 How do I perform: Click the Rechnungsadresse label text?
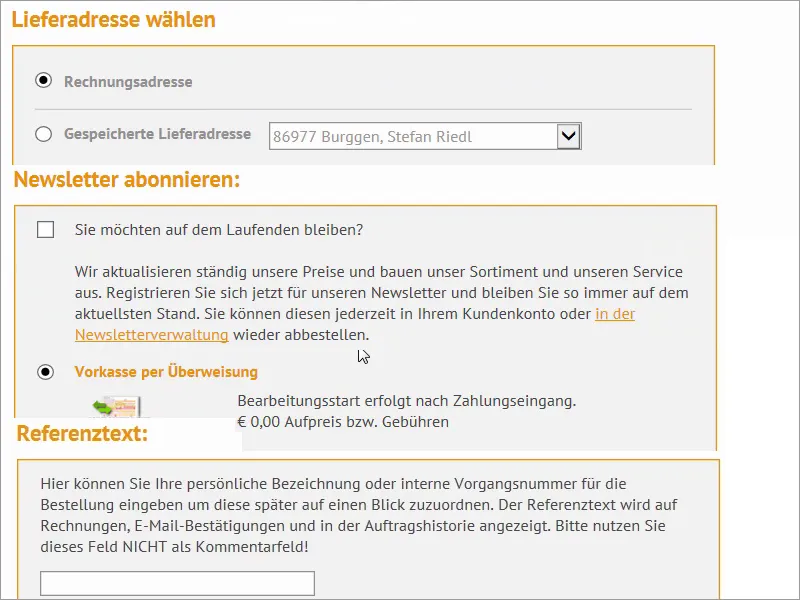tap(128, 82)
